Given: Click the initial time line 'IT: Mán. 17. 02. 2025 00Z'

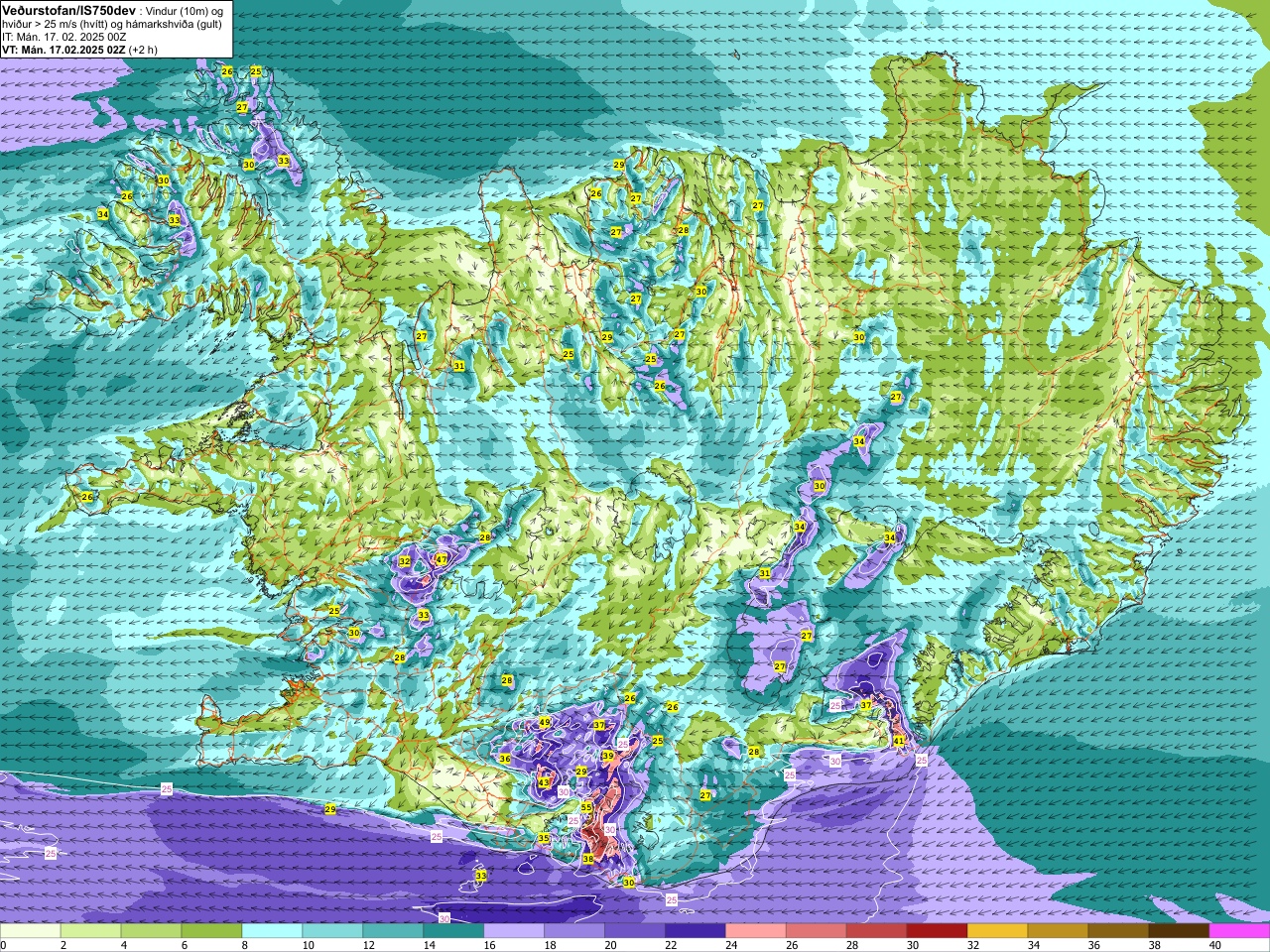Looking at the screenshot, I should tap(63, 37).
